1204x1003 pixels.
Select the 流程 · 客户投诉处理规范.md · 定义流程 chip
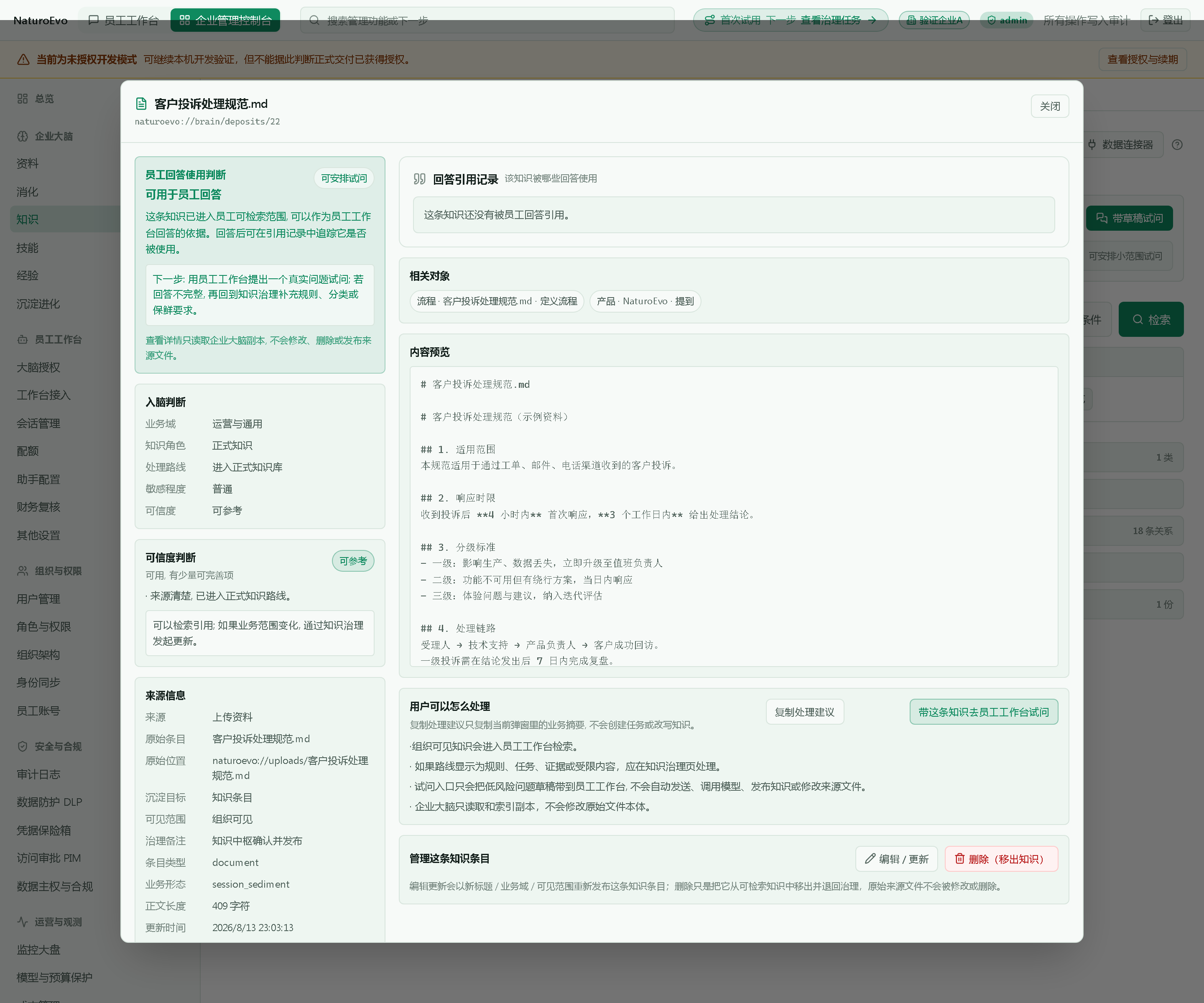click(x=497, y=301)
